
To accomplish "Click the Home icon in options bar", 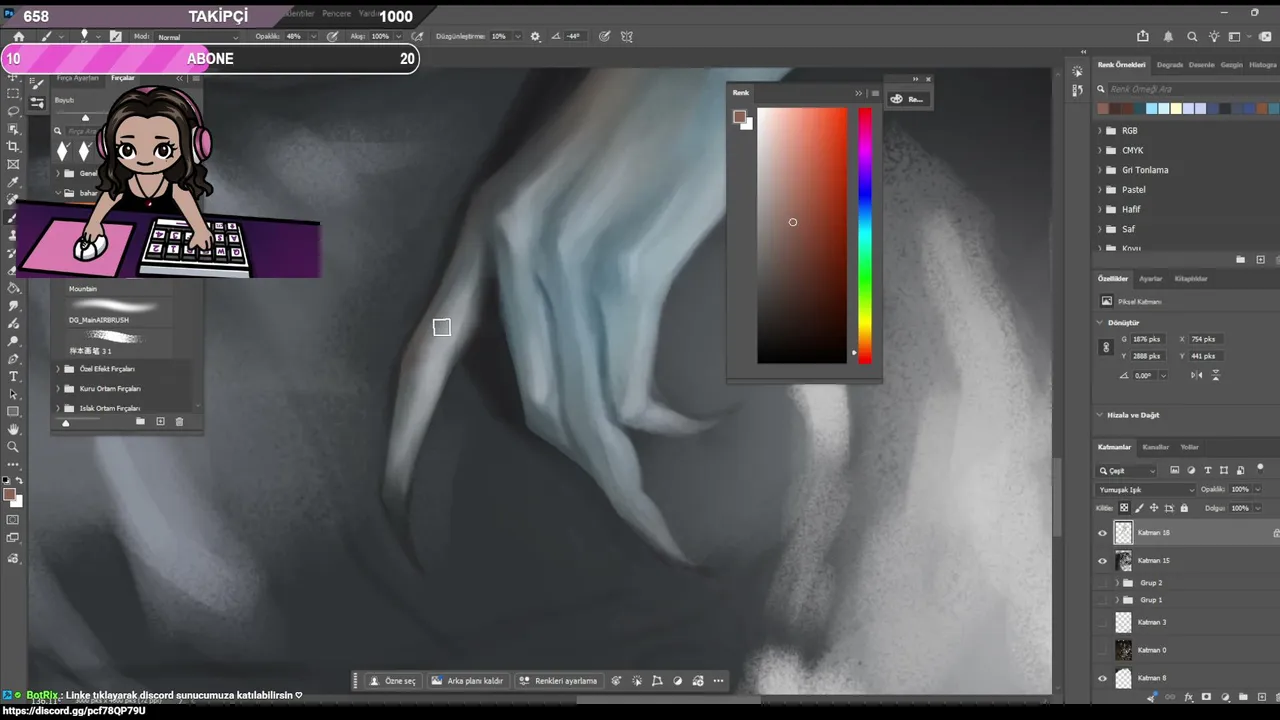I will [x=17, y=37].
